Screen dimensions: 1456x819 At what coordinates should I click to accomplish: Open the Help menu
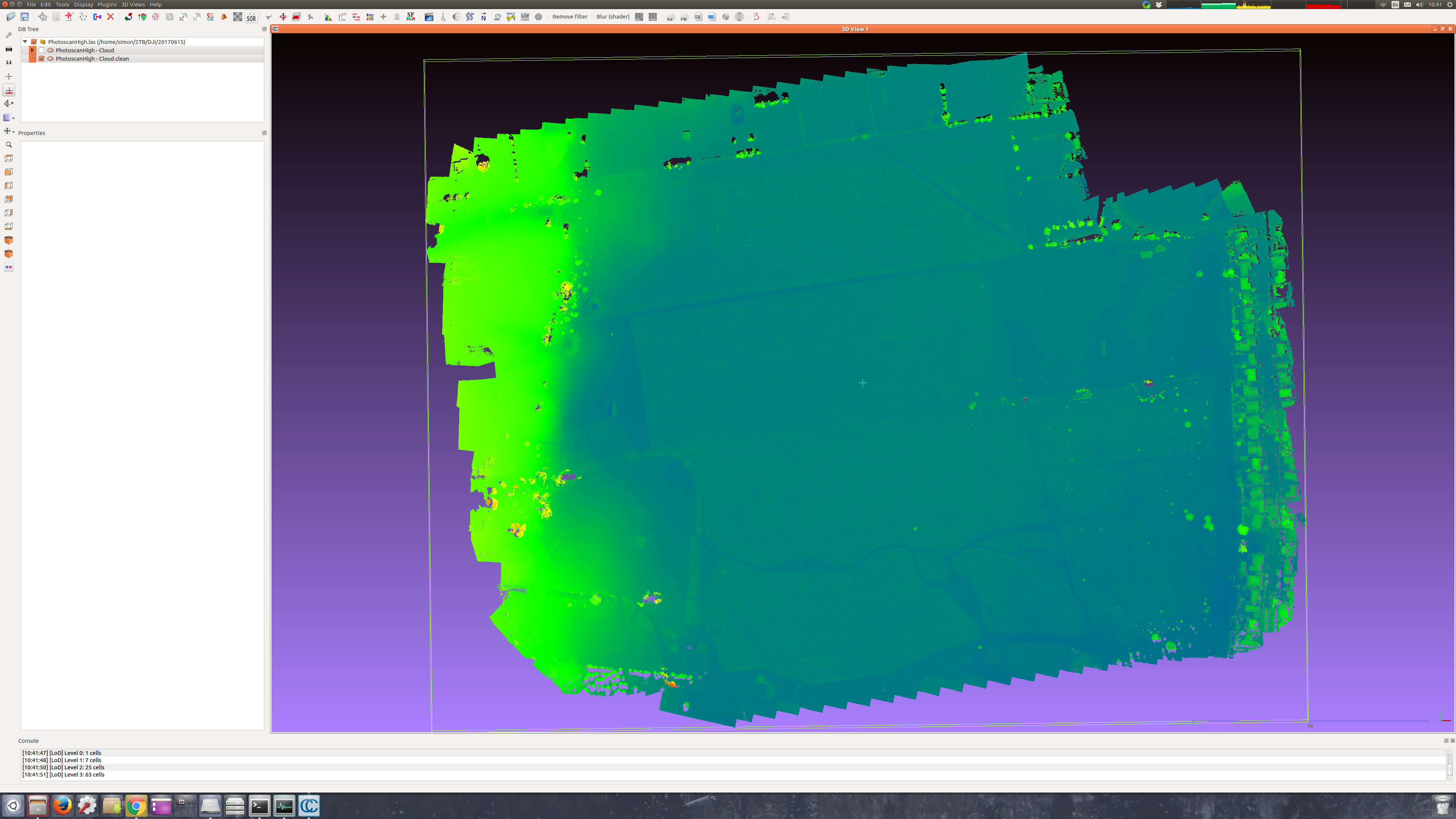coord(155,5)
